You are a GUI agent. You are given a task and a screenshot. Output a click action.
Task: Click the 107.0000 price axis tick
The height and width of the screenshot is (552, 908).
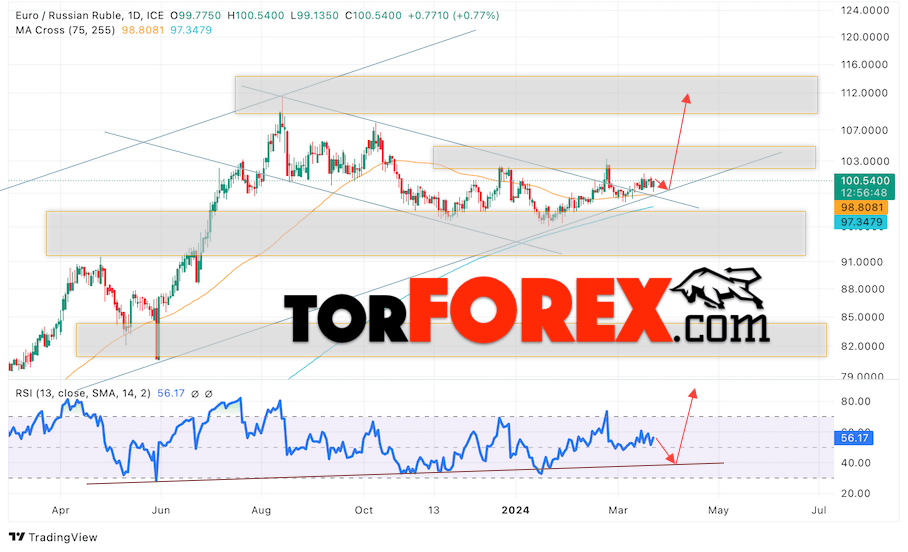[x=865, y=130]
